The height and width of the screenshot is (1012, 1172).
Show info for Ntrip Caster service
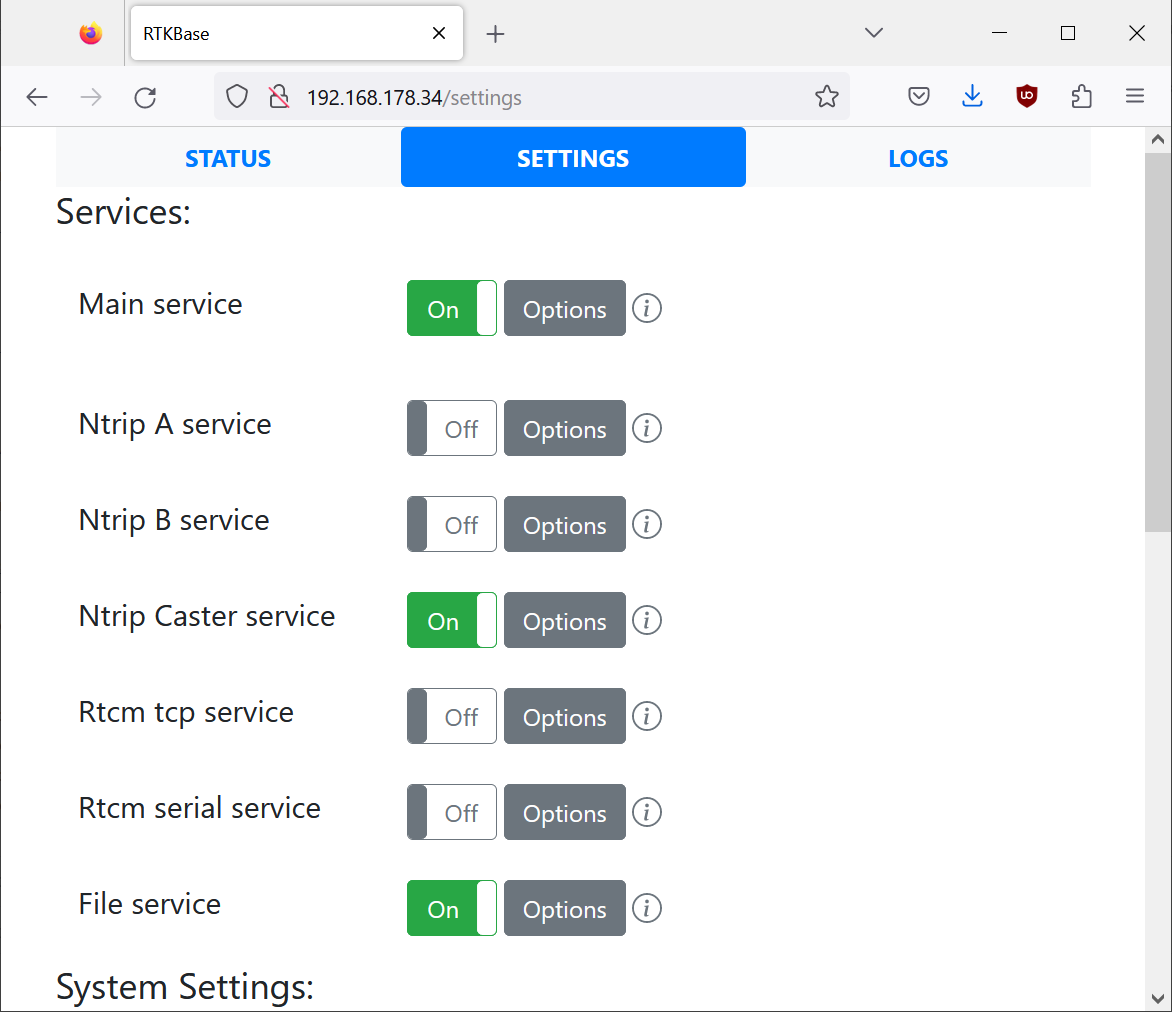coord(647,621)
